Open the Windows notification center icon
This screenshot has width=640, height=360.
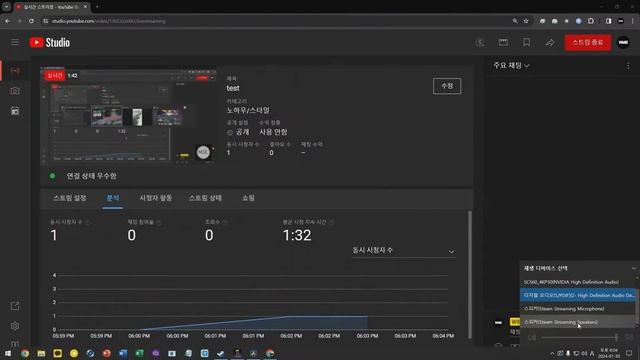pos(629,353)
